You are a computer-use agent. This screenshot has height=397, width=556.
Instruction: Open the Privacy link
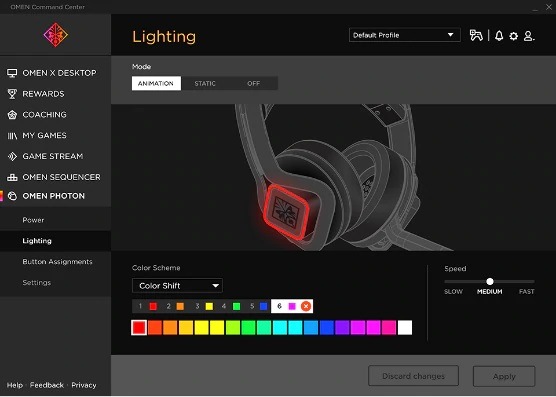[84, 385]
